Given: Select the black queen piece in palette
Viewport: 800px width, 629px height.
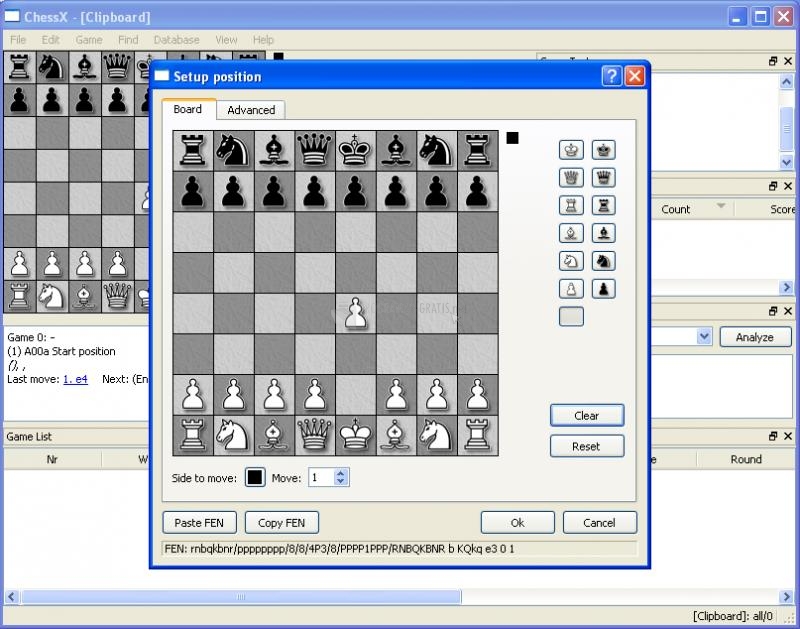Looking at the screenshot, I should click(x=604, y=178).
